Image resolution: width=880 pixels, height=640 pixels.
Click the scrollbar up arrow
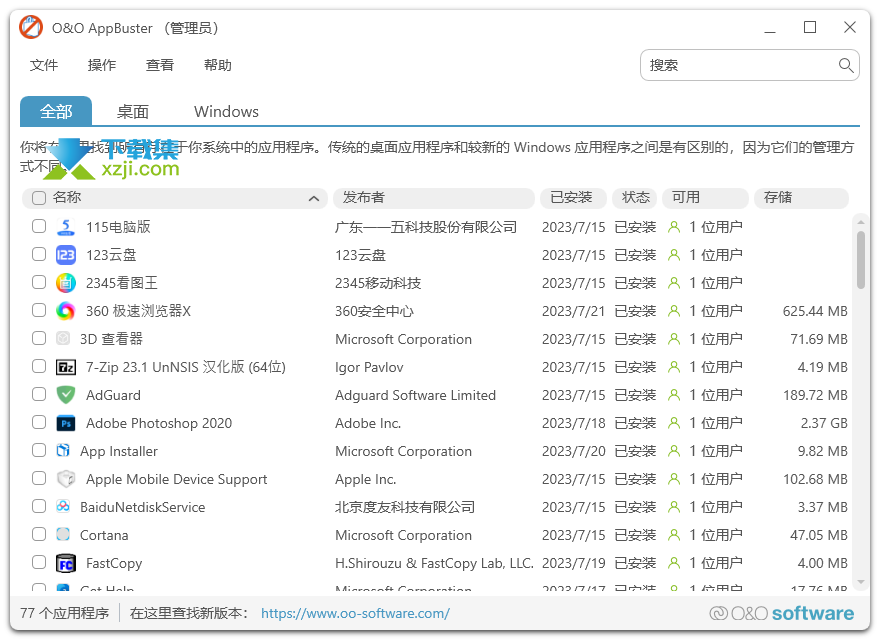point(861,222)
